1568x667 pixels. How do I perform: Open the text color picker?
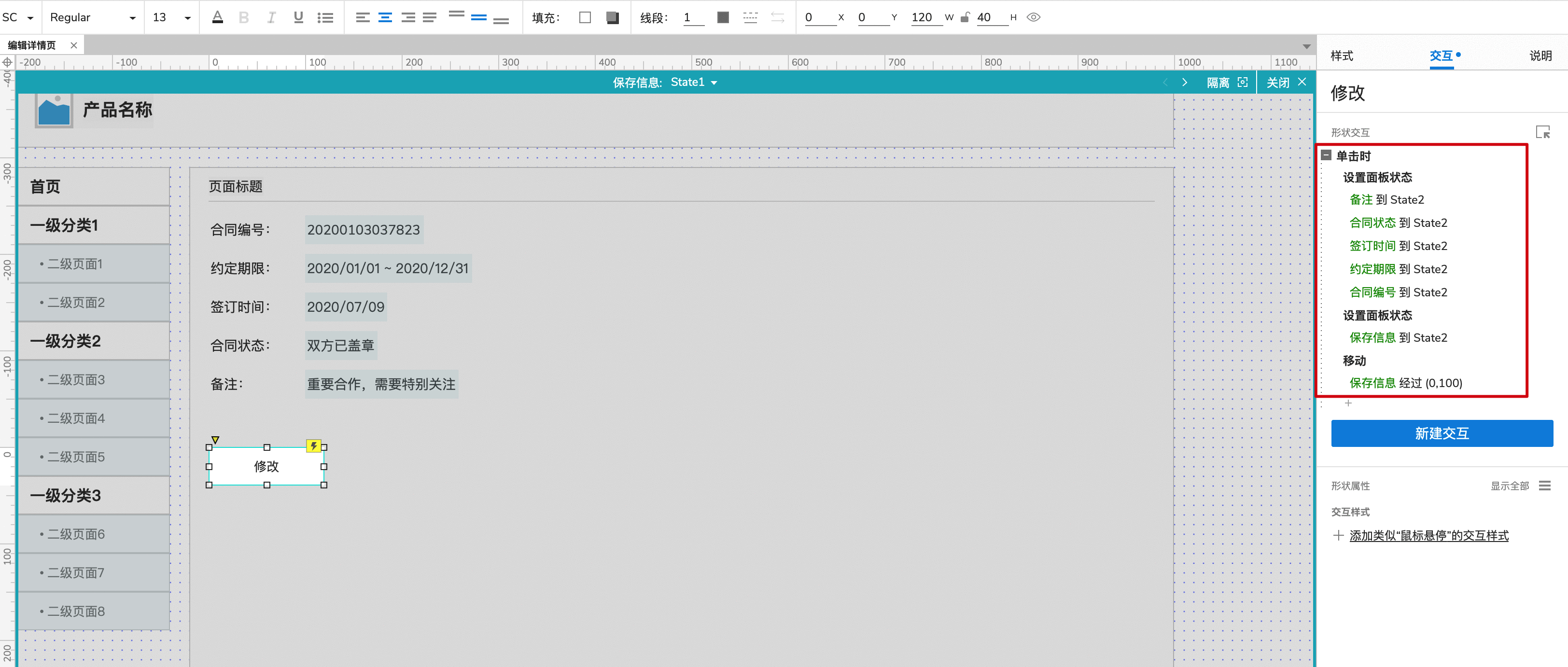coord(217,18)
